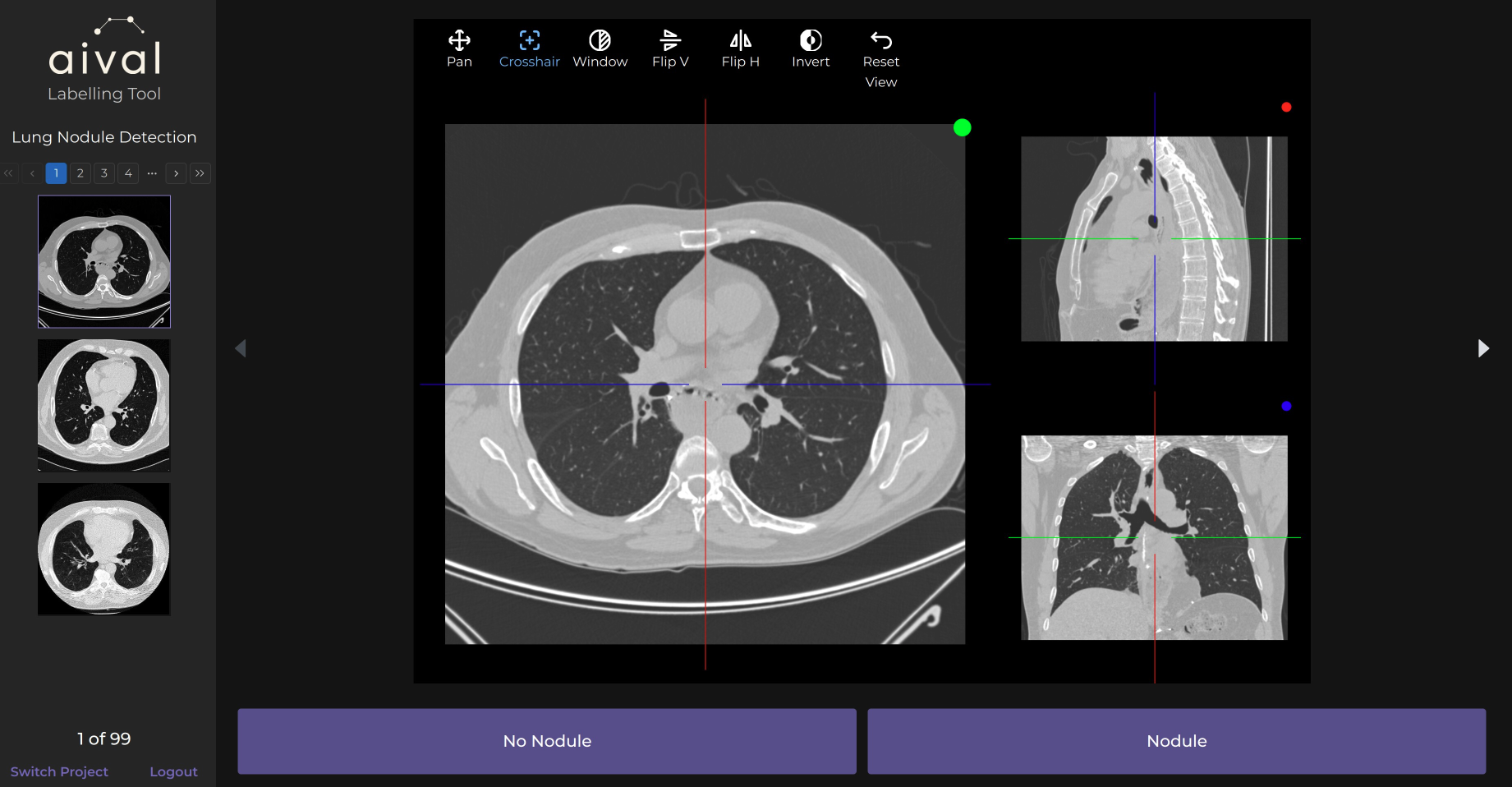Screen dimensions: 1512x787
Task: Click inside the coronal CT view
Action: click(1154, 537)
